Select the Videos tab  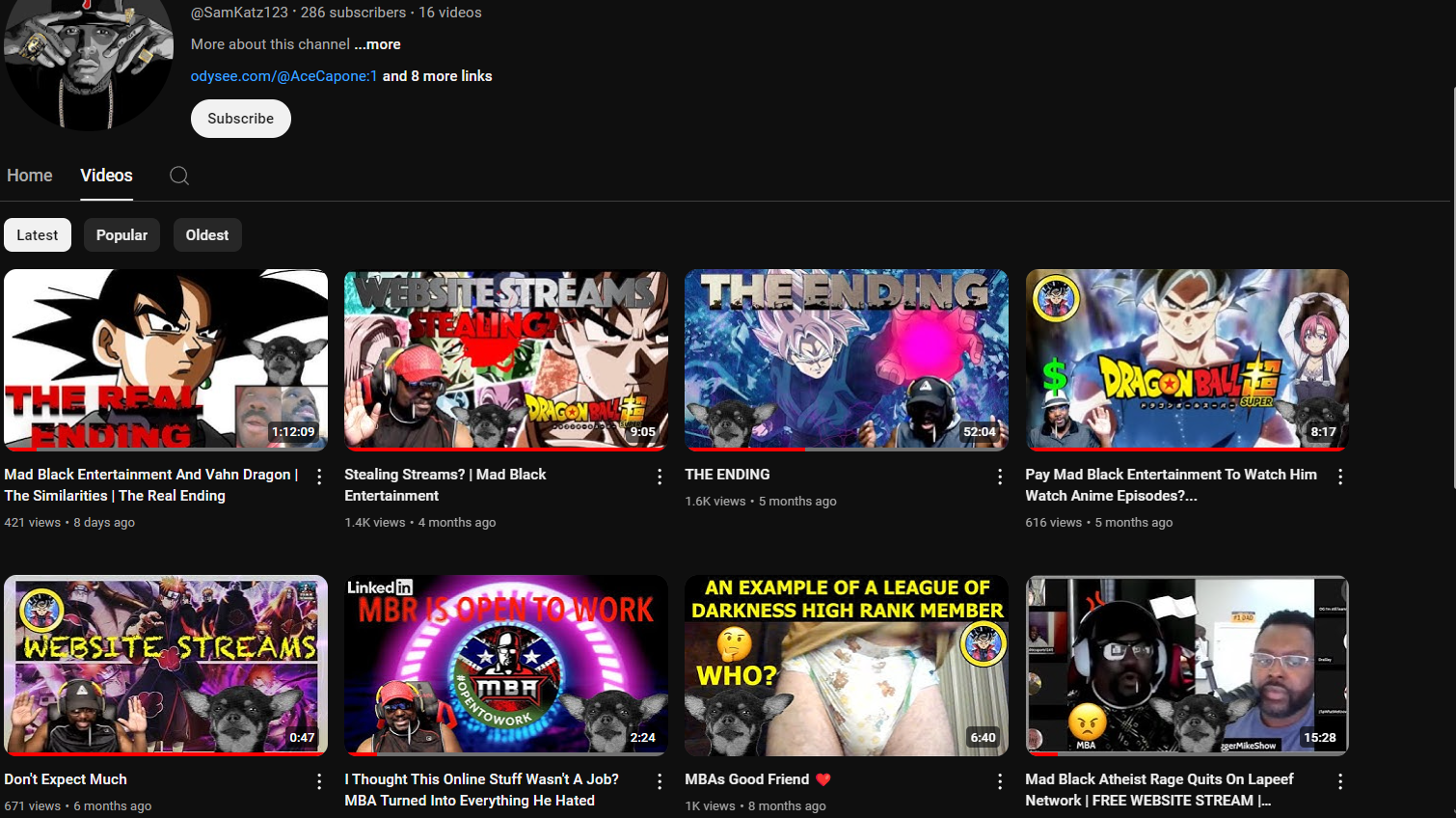(106, 176)
